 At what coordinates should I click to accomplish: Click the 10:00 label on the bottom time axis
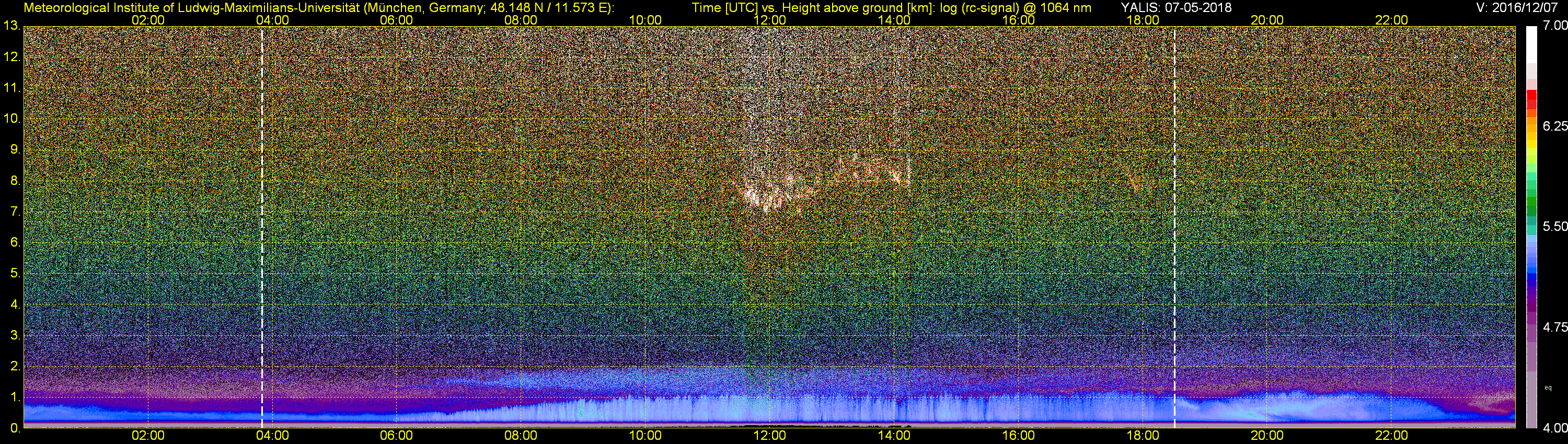pos(645,436)
